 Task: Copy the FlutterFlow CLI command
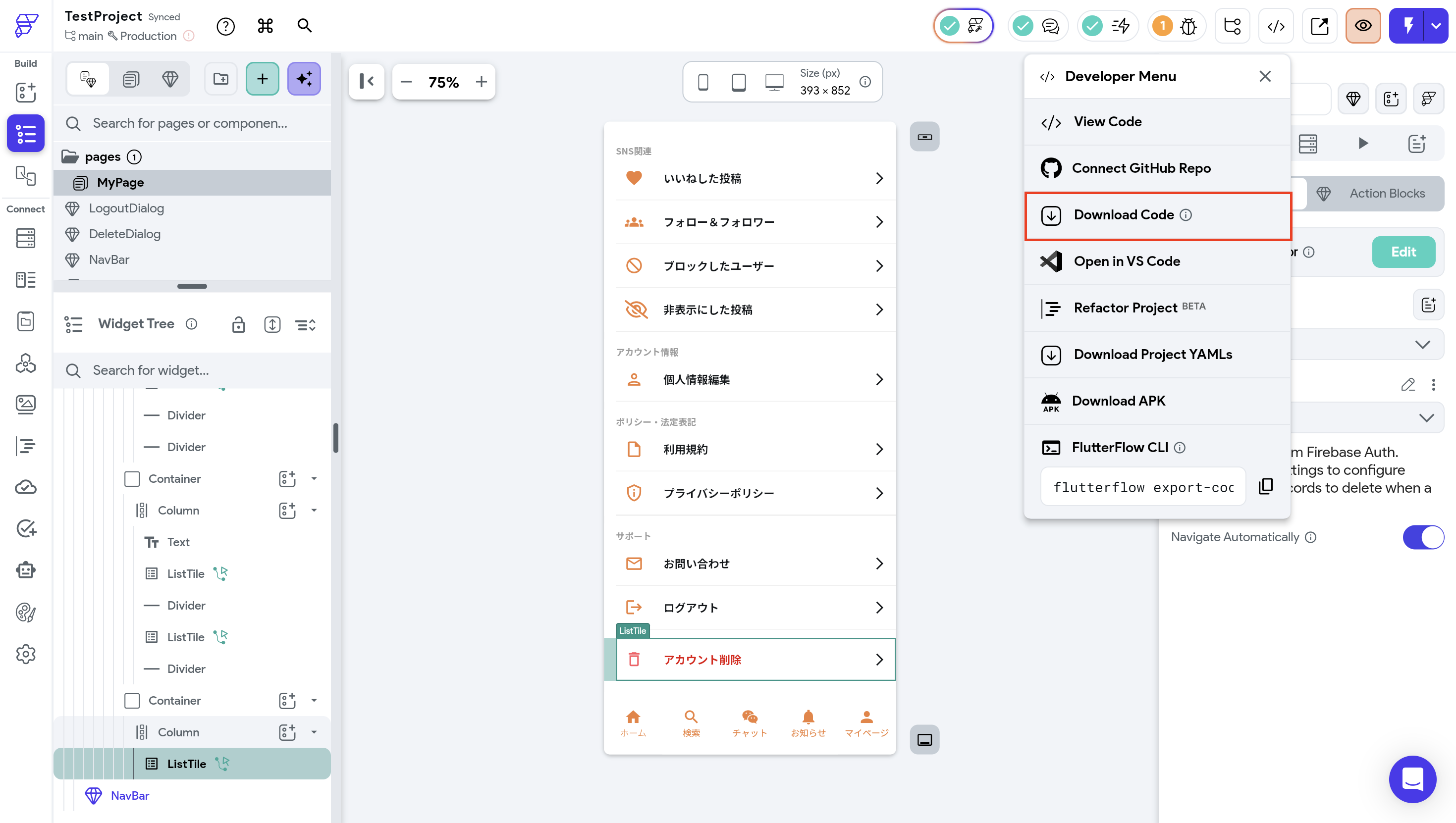(x=1265, y=486)
